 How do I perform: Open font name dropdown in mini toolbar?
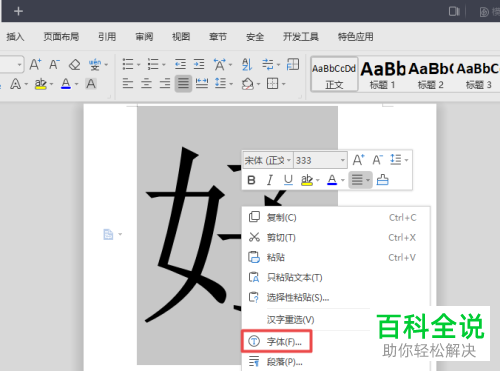point(289,160)
